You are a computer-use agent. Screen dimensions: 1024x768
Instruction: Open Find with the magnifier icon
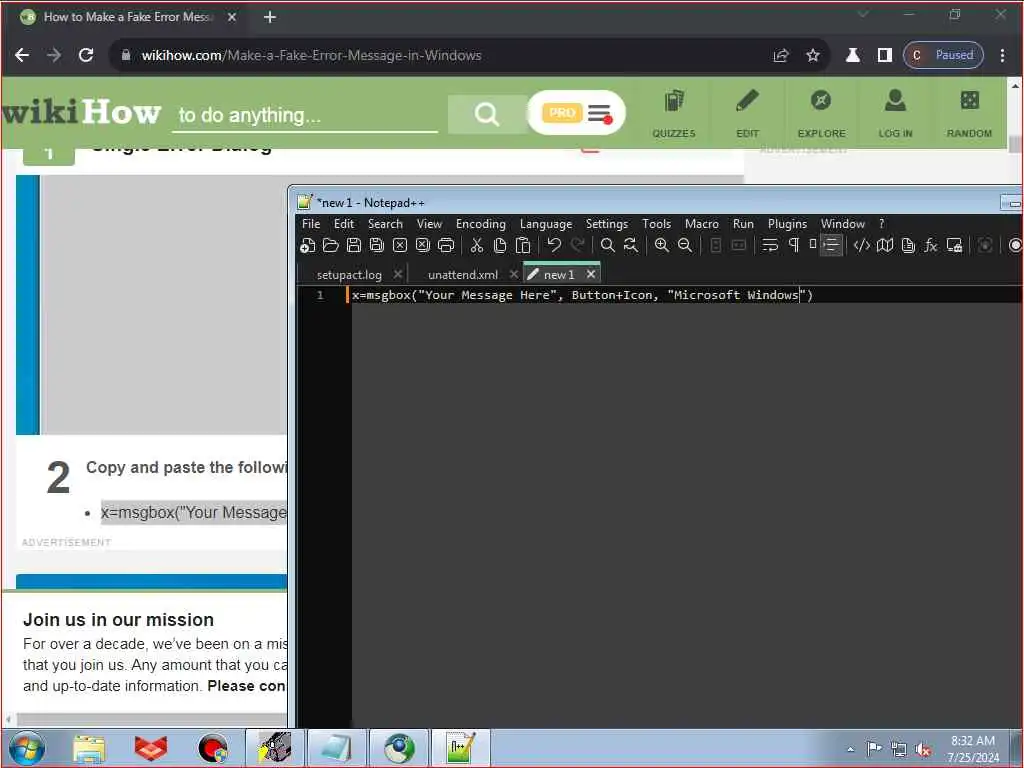click(607, 246)
